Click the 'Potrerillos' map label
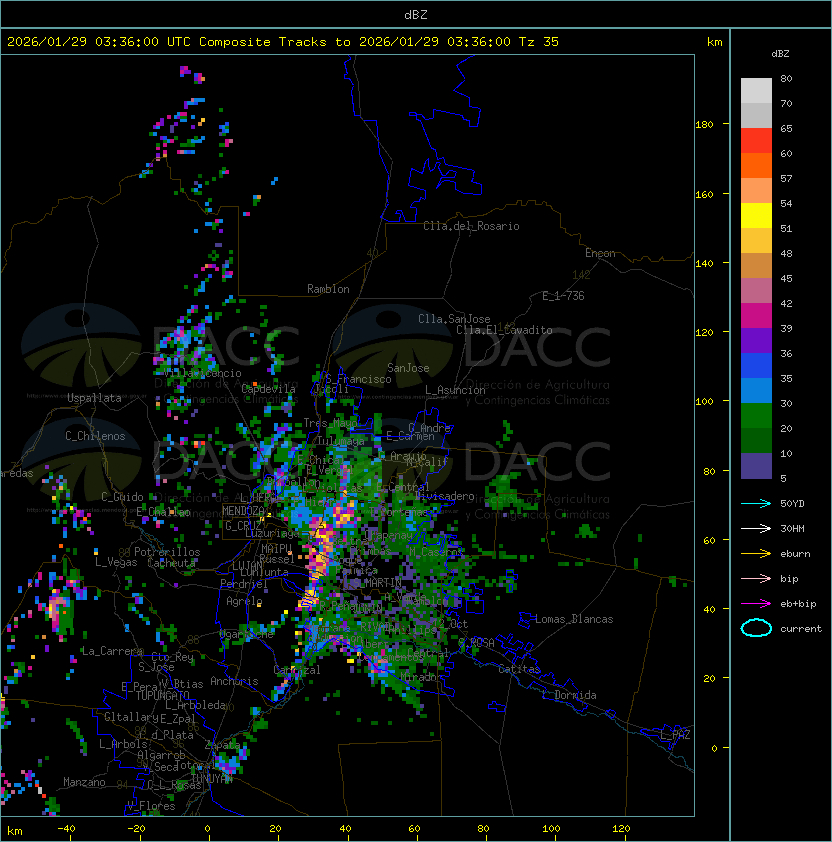 pyautogui.click(x=167, y=552)
